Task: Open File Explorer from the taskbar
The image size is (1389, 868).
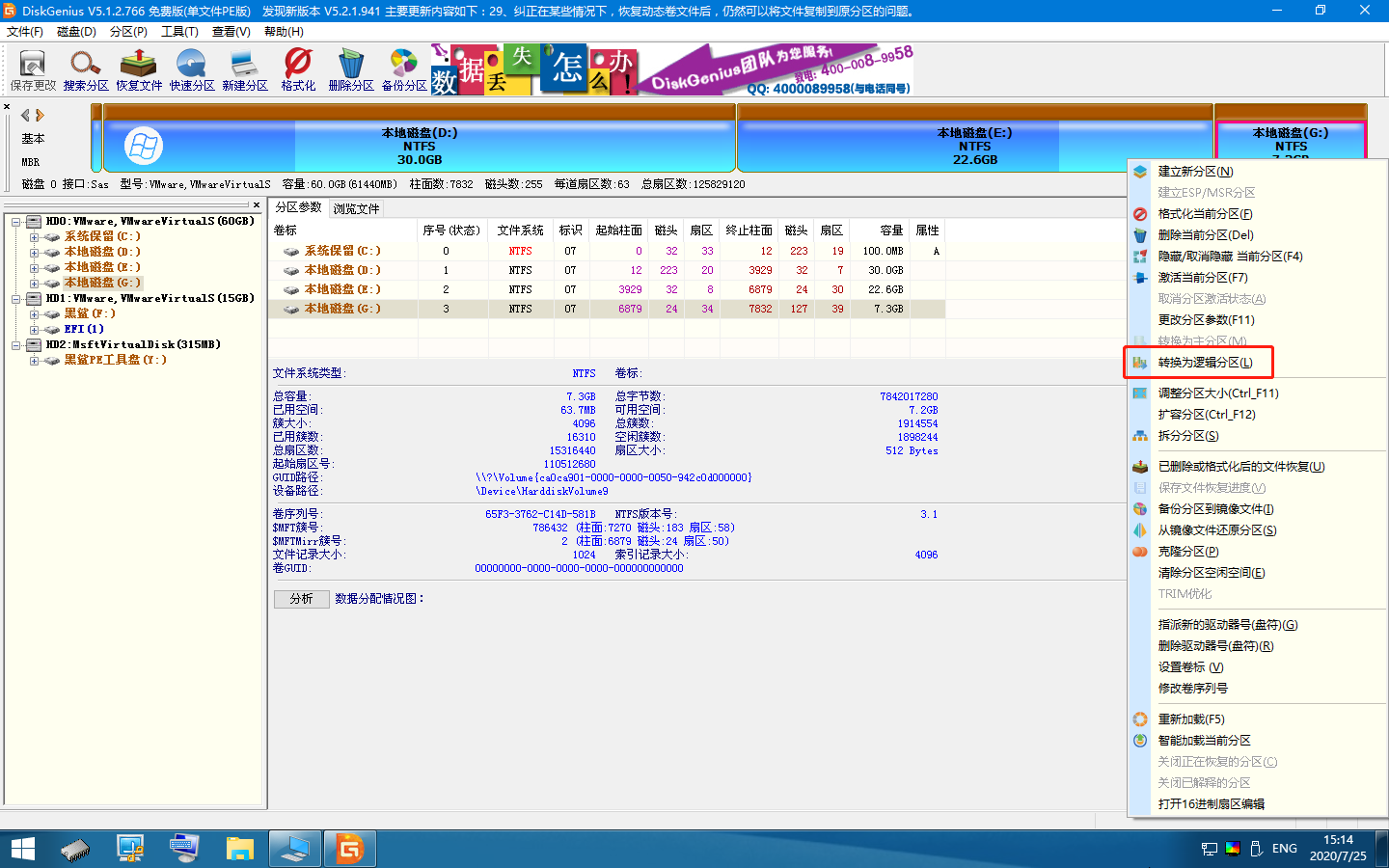Action: click(239, 849)
